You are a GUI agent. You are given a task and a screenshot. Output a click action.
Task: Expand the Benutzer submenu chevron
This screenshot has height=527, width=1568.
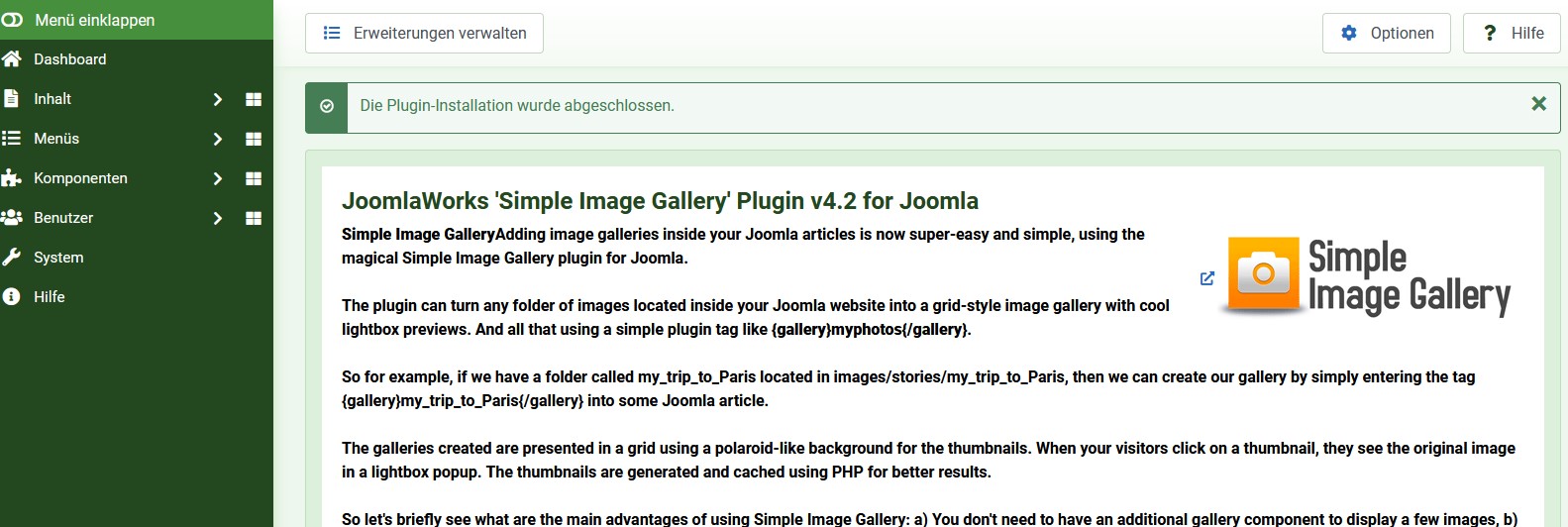[218, 218]
